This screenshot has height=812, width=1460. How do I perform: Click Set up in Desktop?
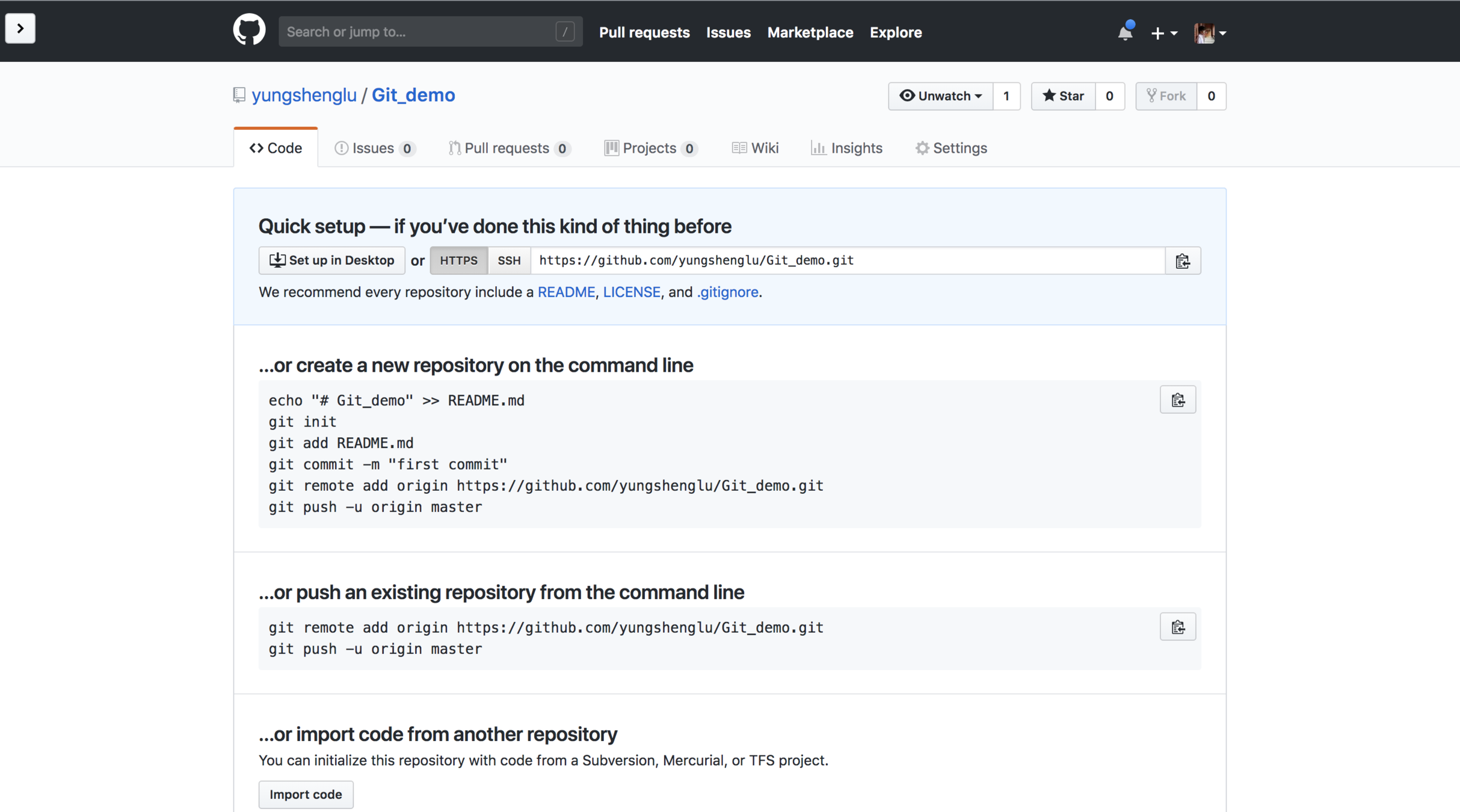click(x=331, y=260)
